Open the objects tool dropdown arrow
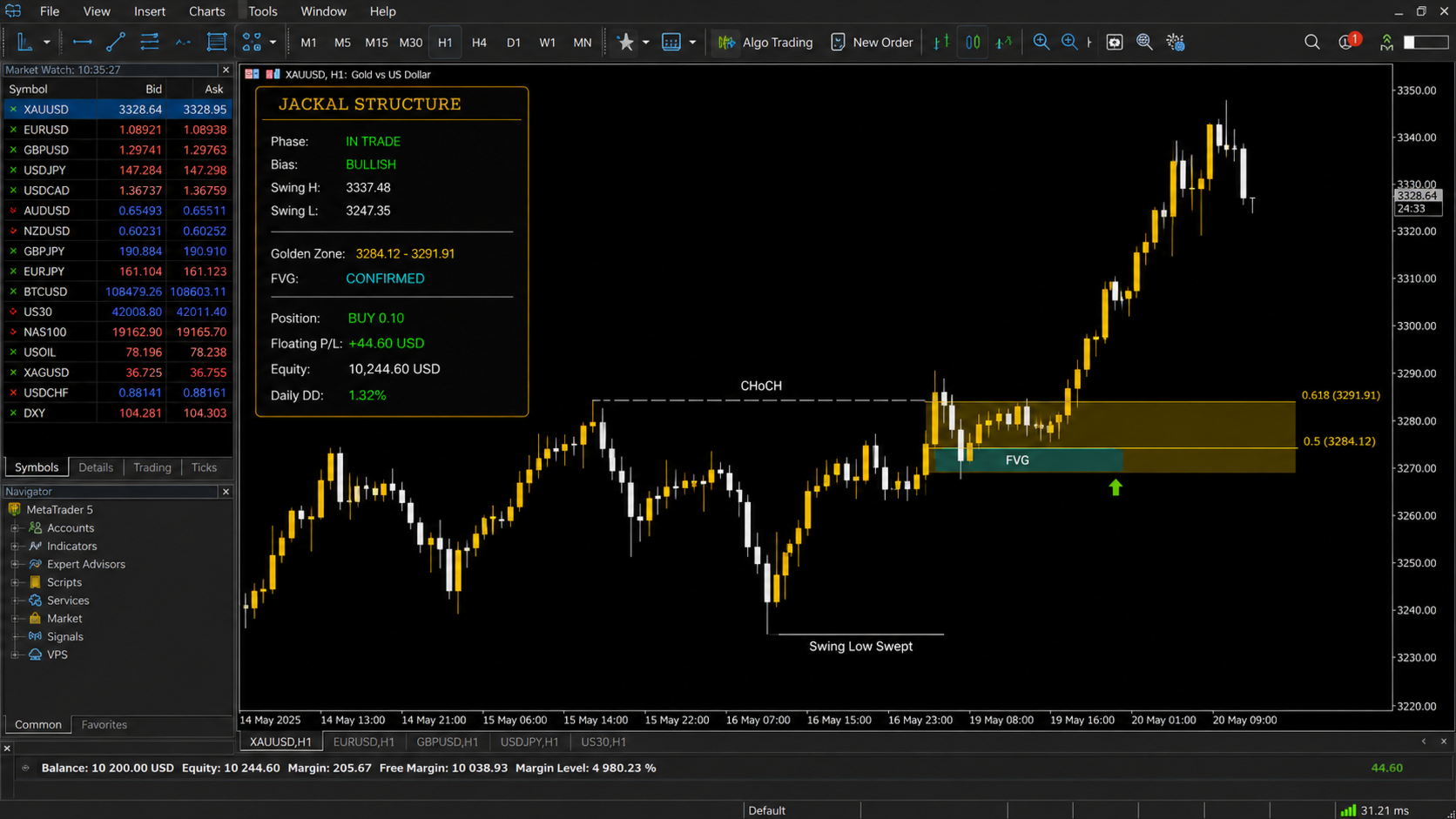This screenshot has width=1456, height=819. tap(273, 42)
